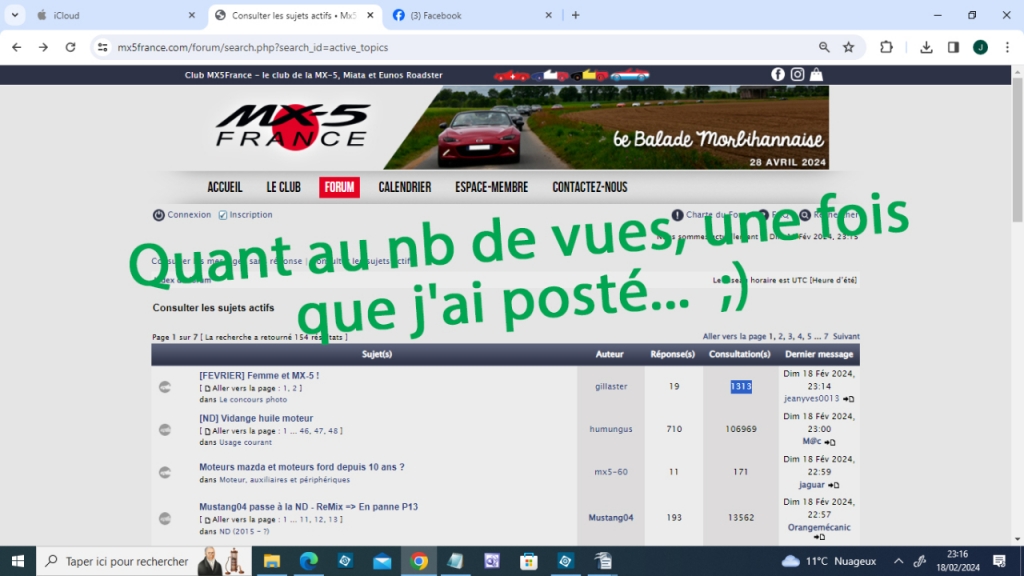Image resolution: width=1024 pixels, height=576 pixels.
Task: Reload the page
Action: click(71, 47)
